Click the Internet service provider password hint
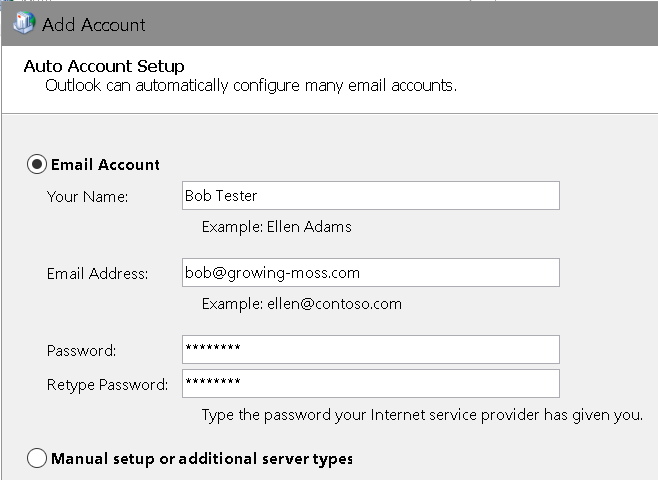The height and width of the screenshot is (480, 658). (x=422, y=415)
